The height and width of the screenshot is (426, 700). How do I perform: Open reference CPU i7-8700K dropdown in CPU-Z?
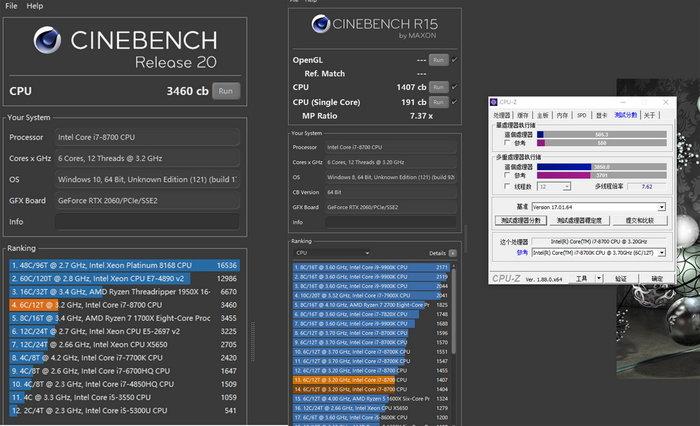pyautogui.click(x=662, y=253)
